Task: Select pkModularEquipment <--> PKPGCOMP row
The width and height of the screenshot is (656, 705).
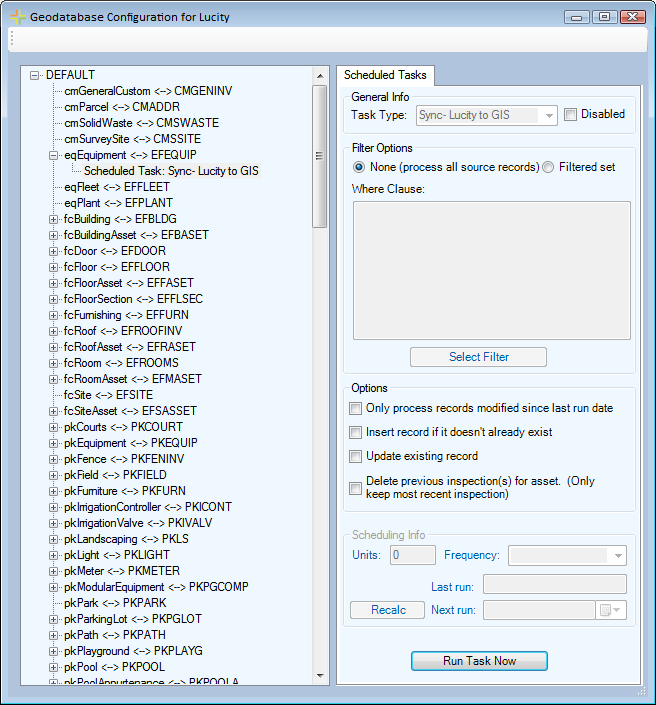Action: pyautogui.click(x=156, y=587)
